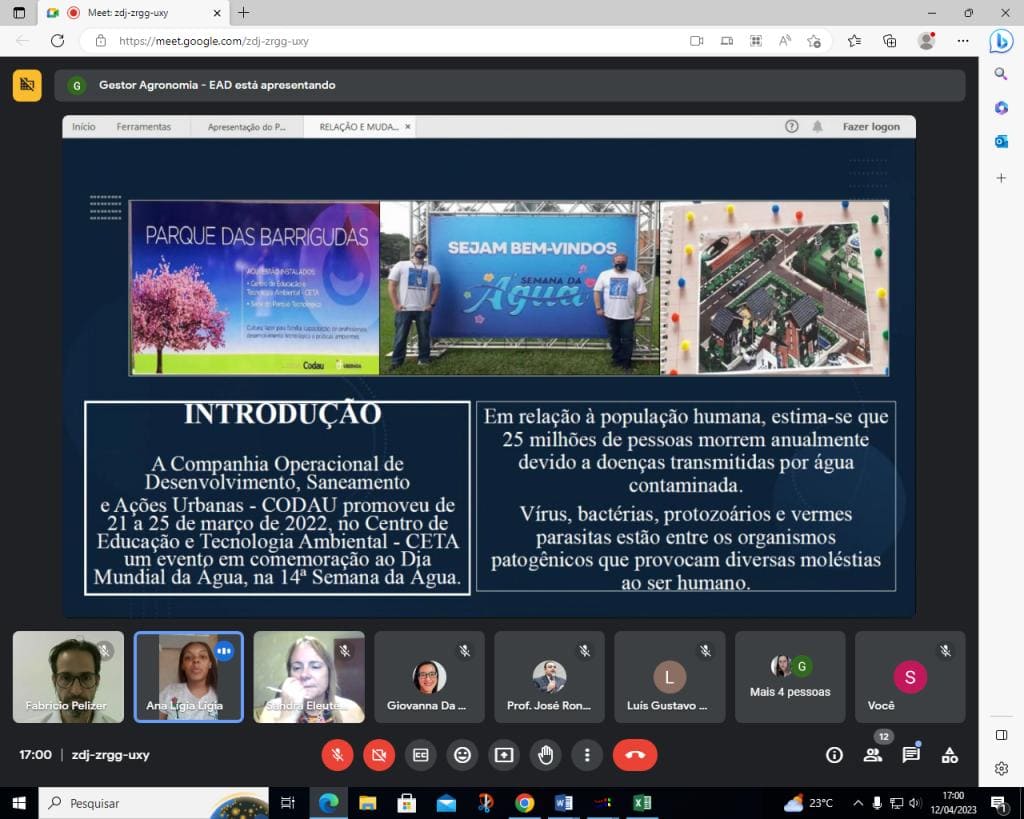Open Read aloud option in the address bar
Screen dimensions: 1024x819
[784, 41]
